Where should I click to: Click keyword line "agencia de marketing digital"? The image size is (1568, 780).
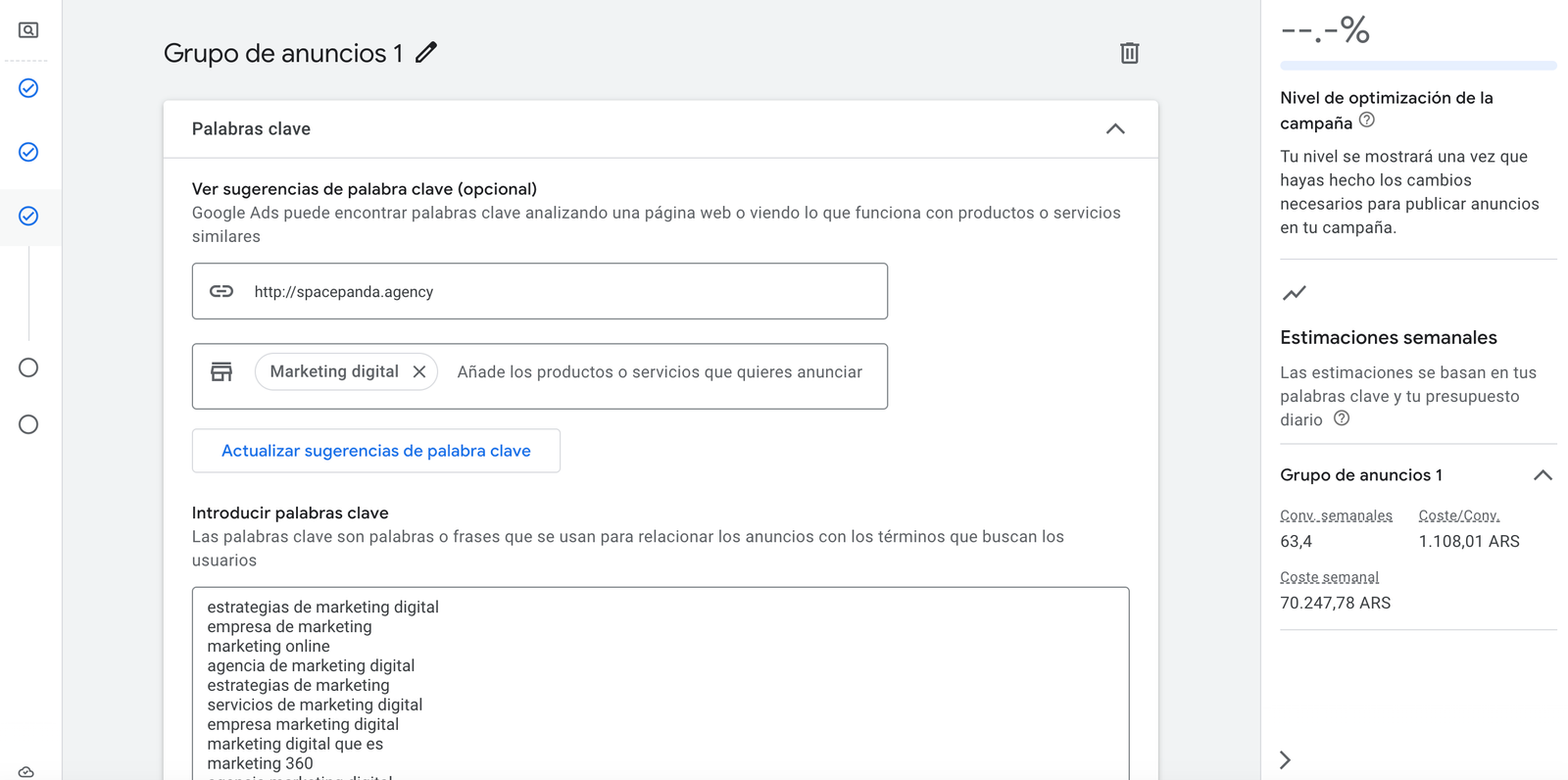coord(311,666)
